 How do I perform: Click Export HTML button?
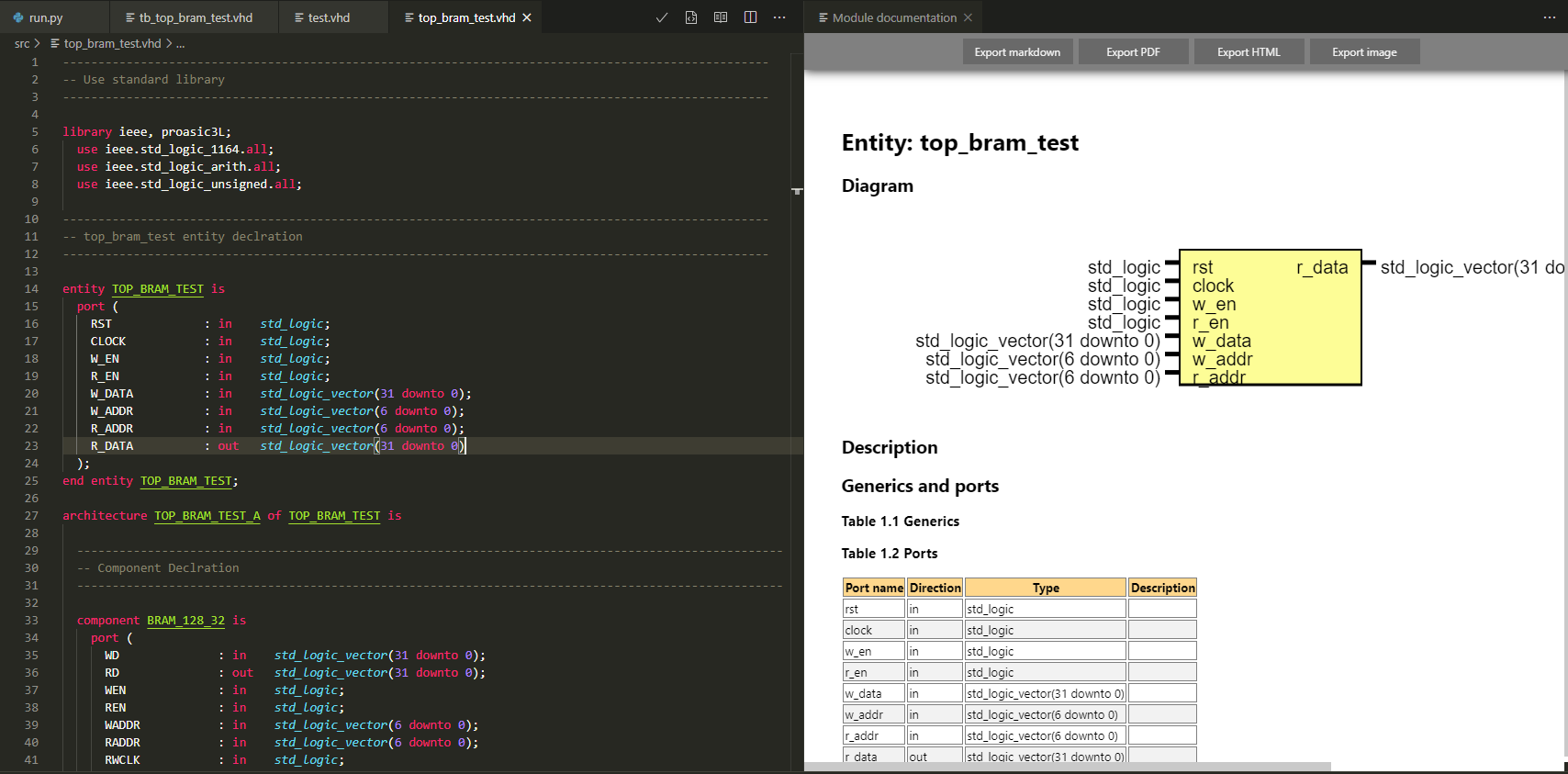point(1249,52)
